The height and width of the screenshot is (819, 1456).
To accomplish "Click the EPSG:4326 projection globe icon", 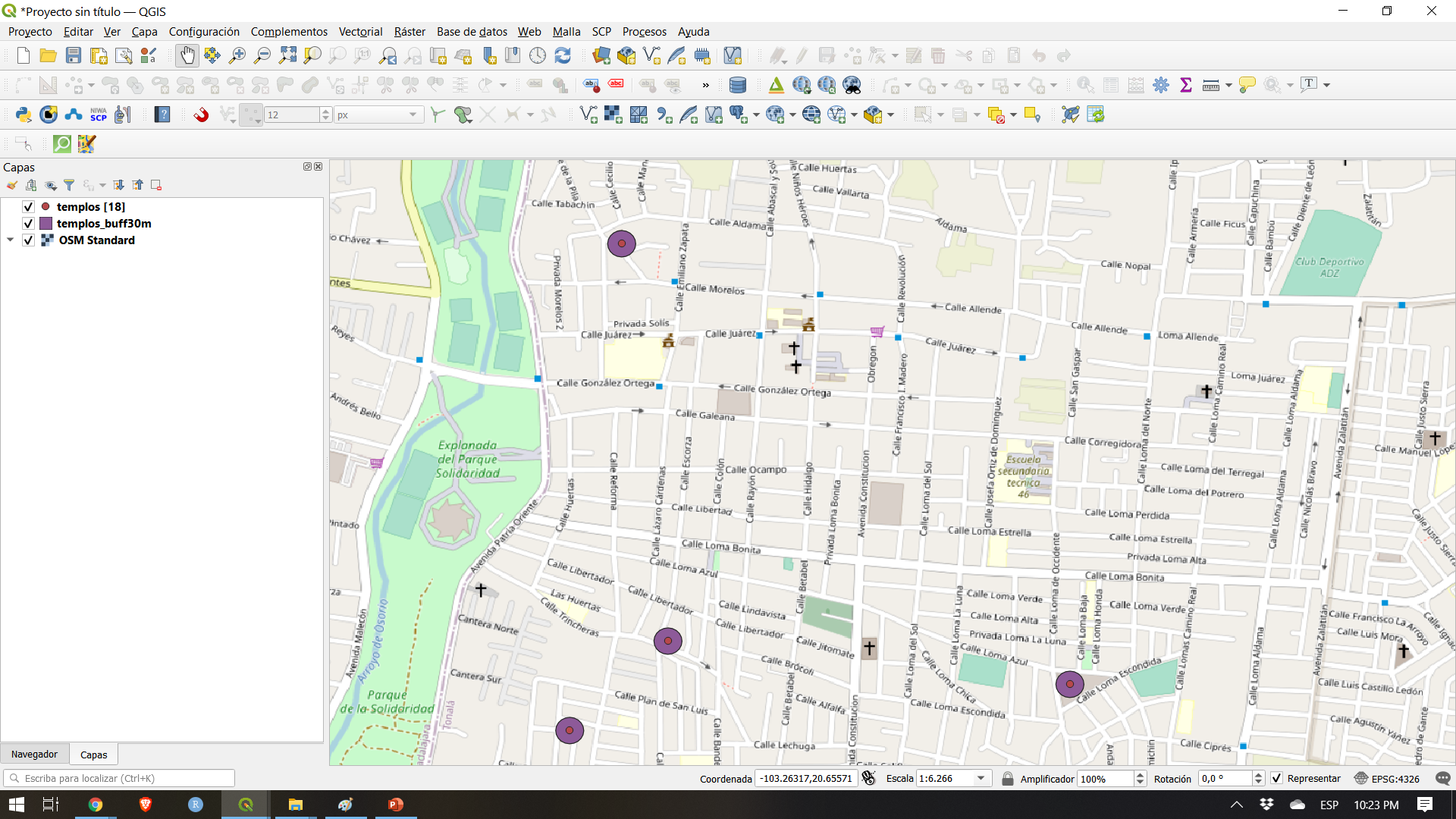I will (1361, 779).
